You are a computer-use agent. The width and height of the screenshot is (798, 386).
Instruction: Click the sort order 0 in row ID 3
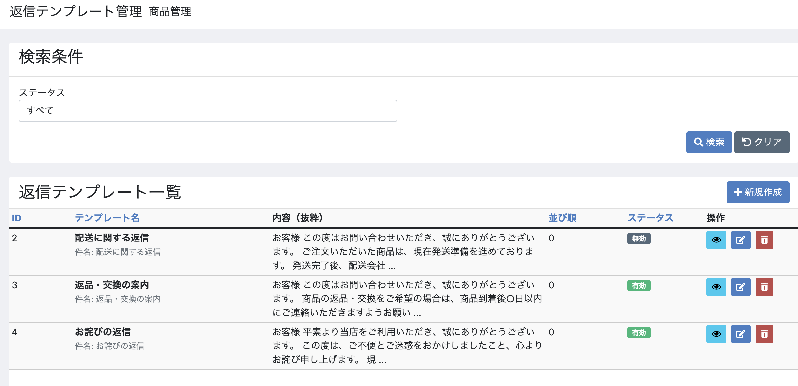[x=551, y=285]
